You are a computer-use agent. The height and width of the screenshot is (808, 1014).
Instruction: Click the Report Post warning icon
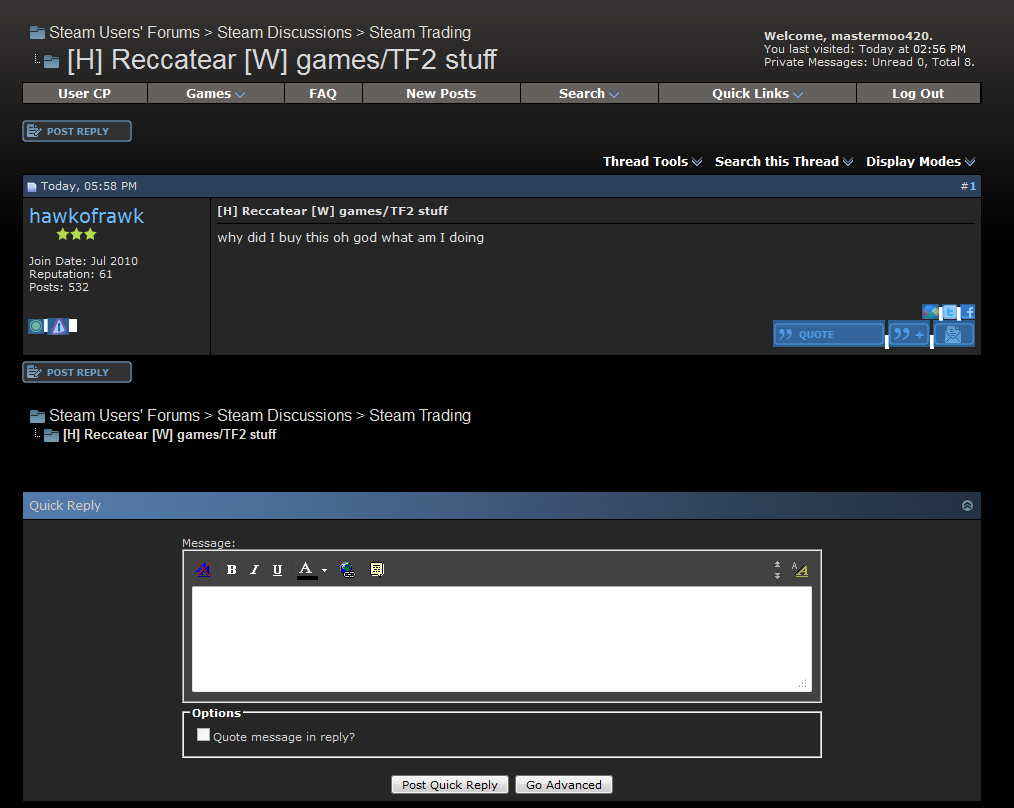click(59, 326)
